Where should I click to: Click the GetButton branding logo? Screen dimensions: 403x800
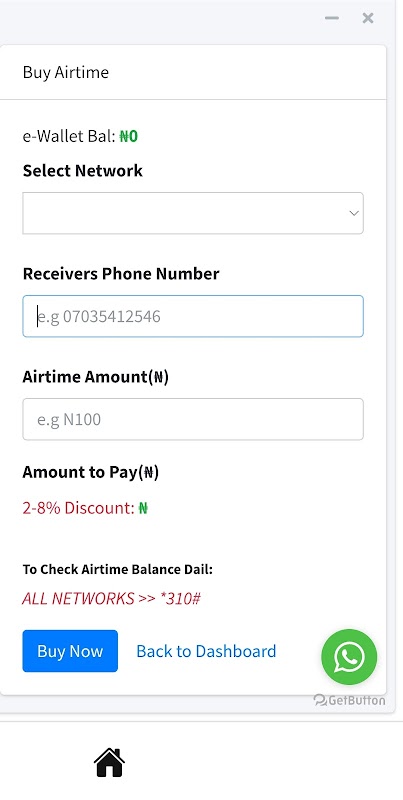pos(349,700)
